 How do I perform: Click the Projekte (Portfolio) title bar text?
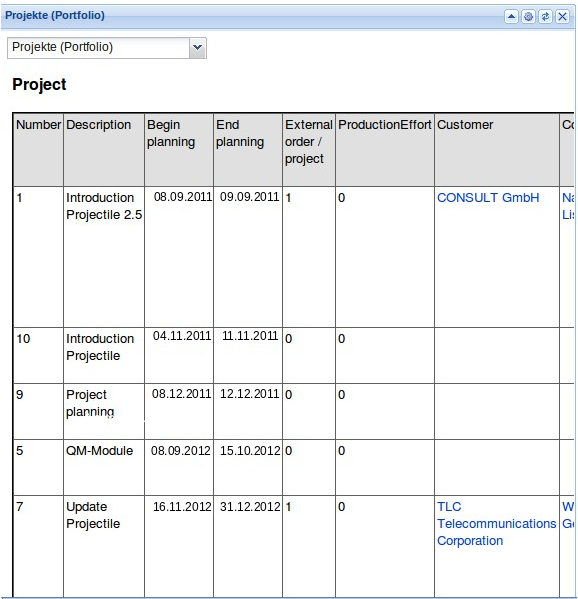[x=55, y=15]
